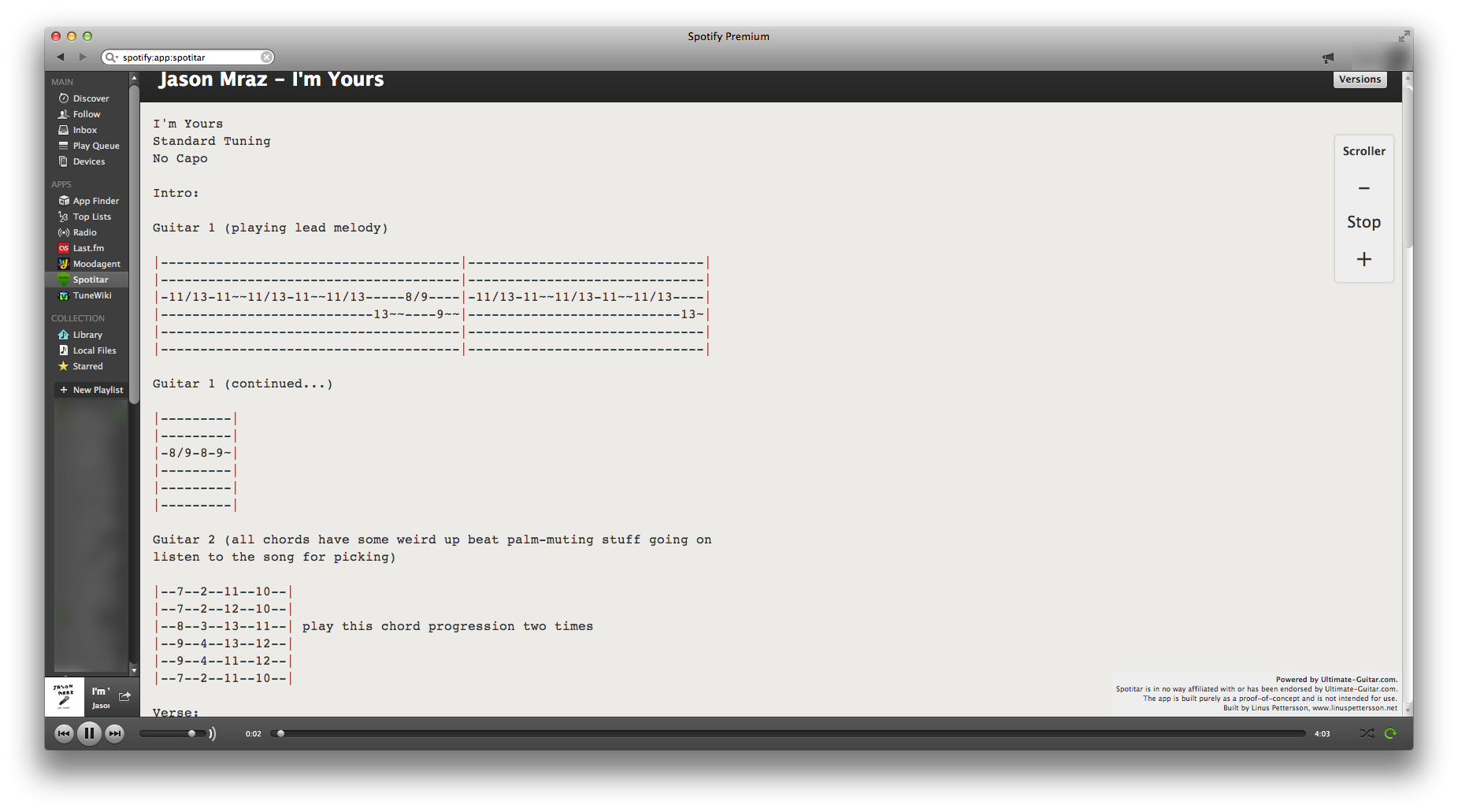Open the Discover section in sidebar
The width and height of the screenshot is (1458, 812).
90,98
